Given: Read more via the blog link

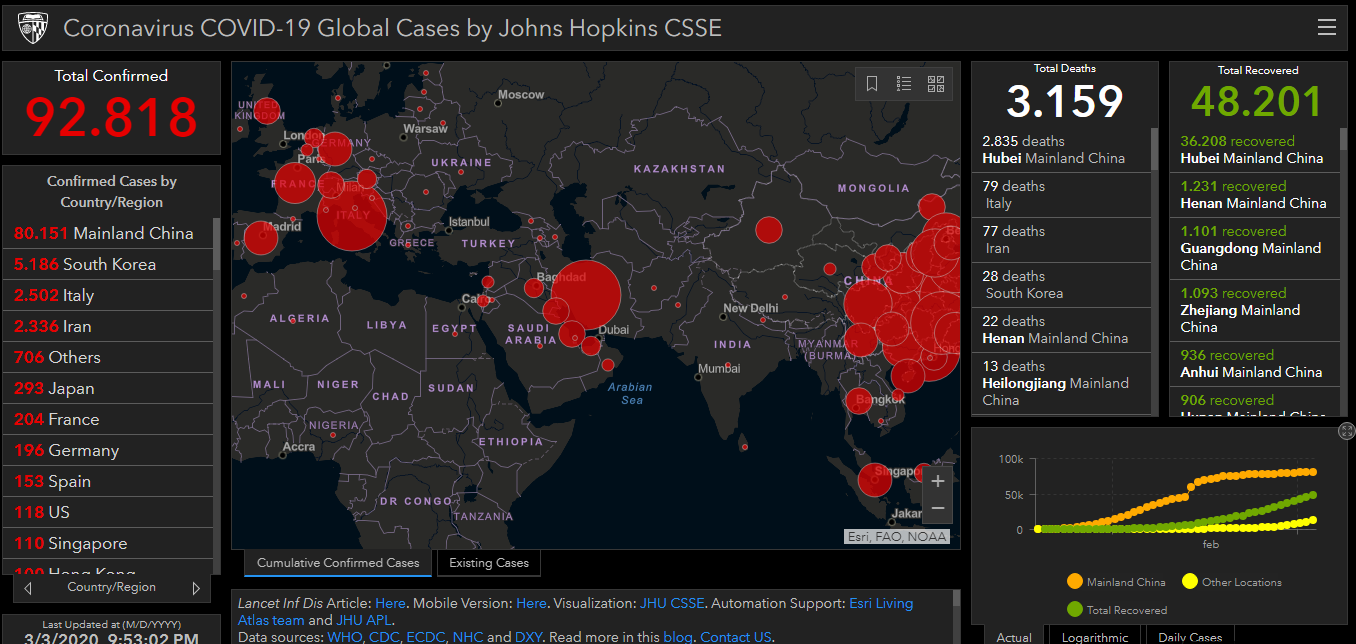Looking at the screenshot, I should coord(677,637).
